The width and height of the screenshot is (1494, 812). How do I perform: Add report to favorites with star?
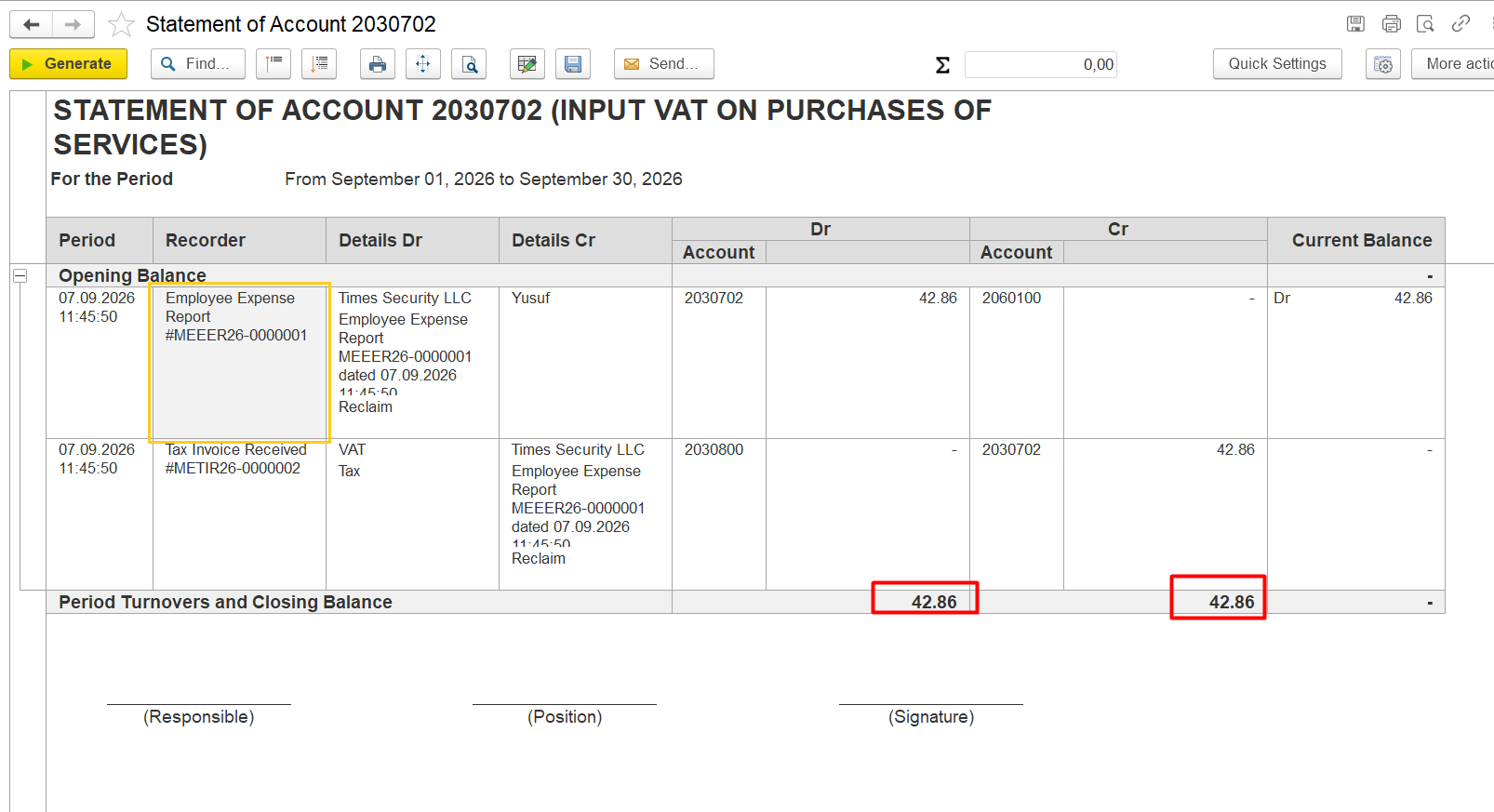tap(121, 24)
